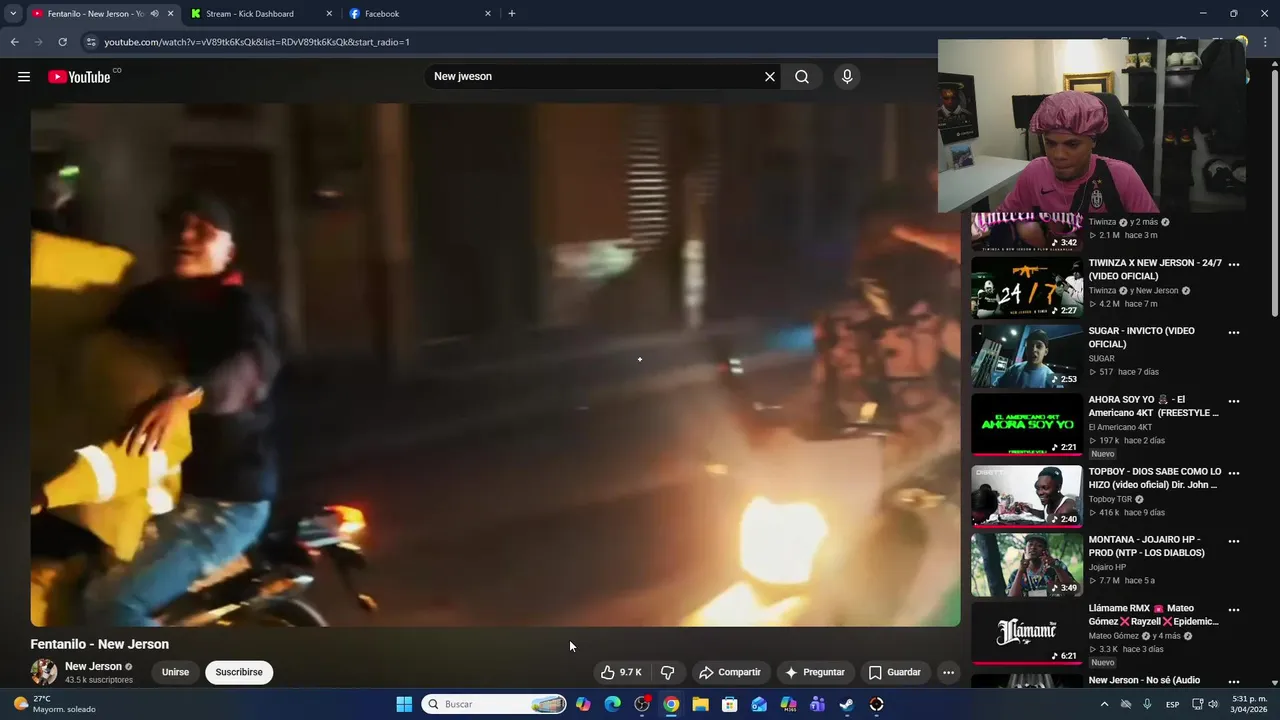Open options for TOPBOY video
The width and height of the screenshot is (1280, 720).
point(1234,473)
